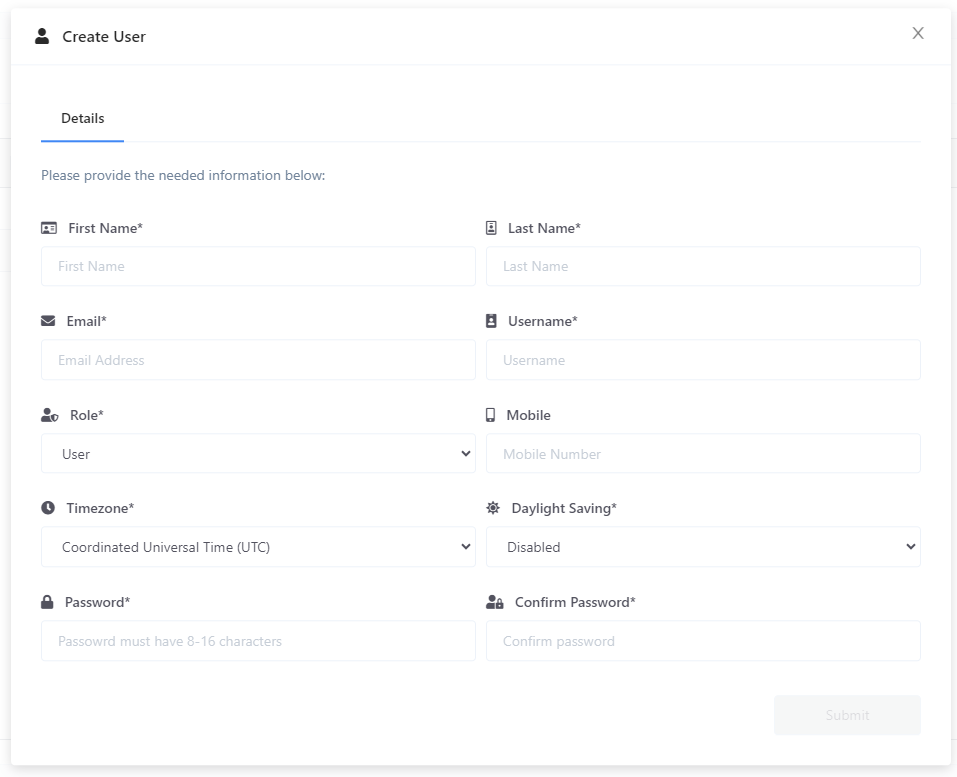Click the 'Please provide the needed information below:' text
The height and width of the screenshot is (777, 957).
[x=183, y=175]
